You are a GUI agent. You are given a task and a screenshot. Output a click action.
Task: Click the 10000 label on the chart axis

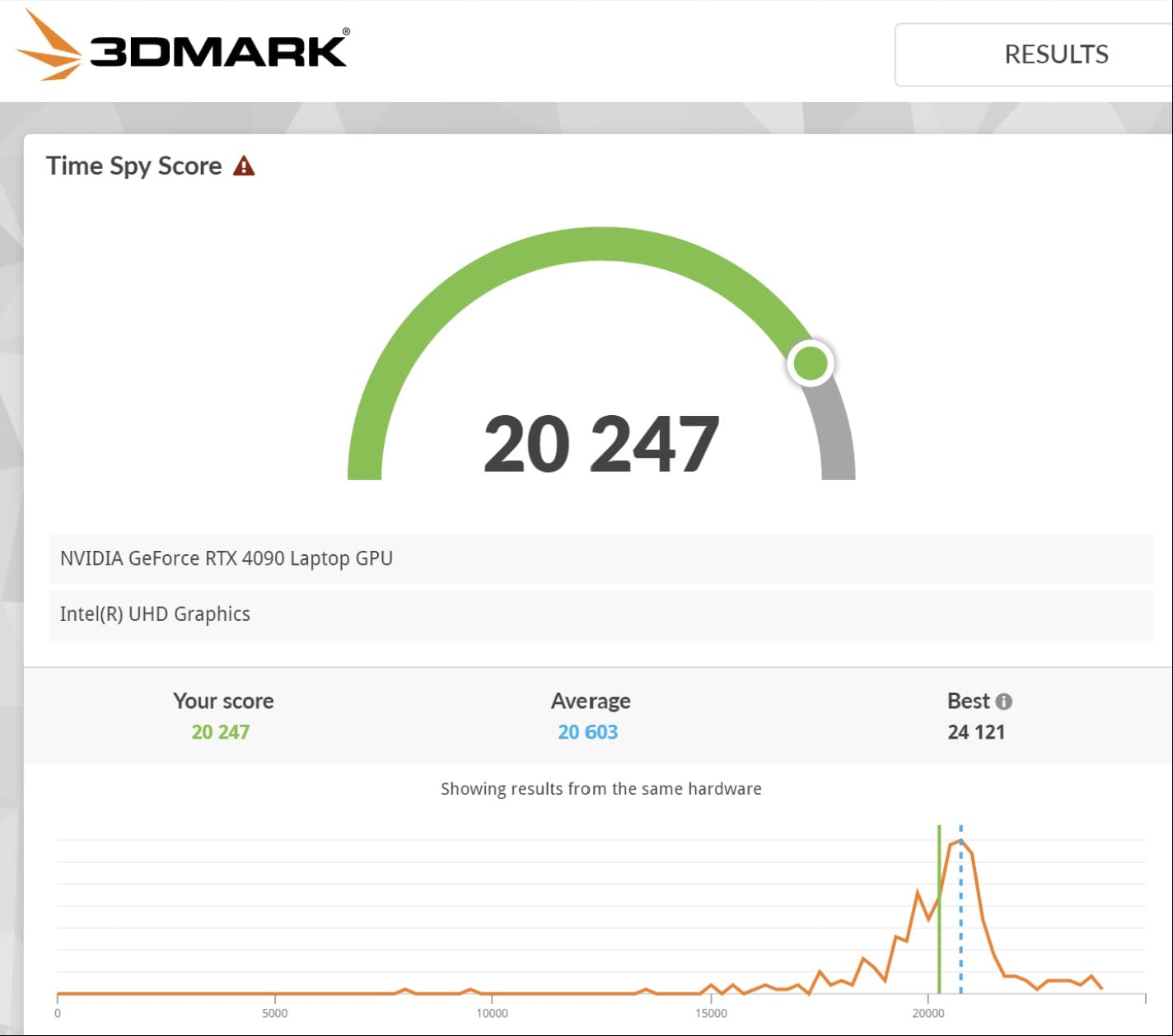coord(492,1013)
